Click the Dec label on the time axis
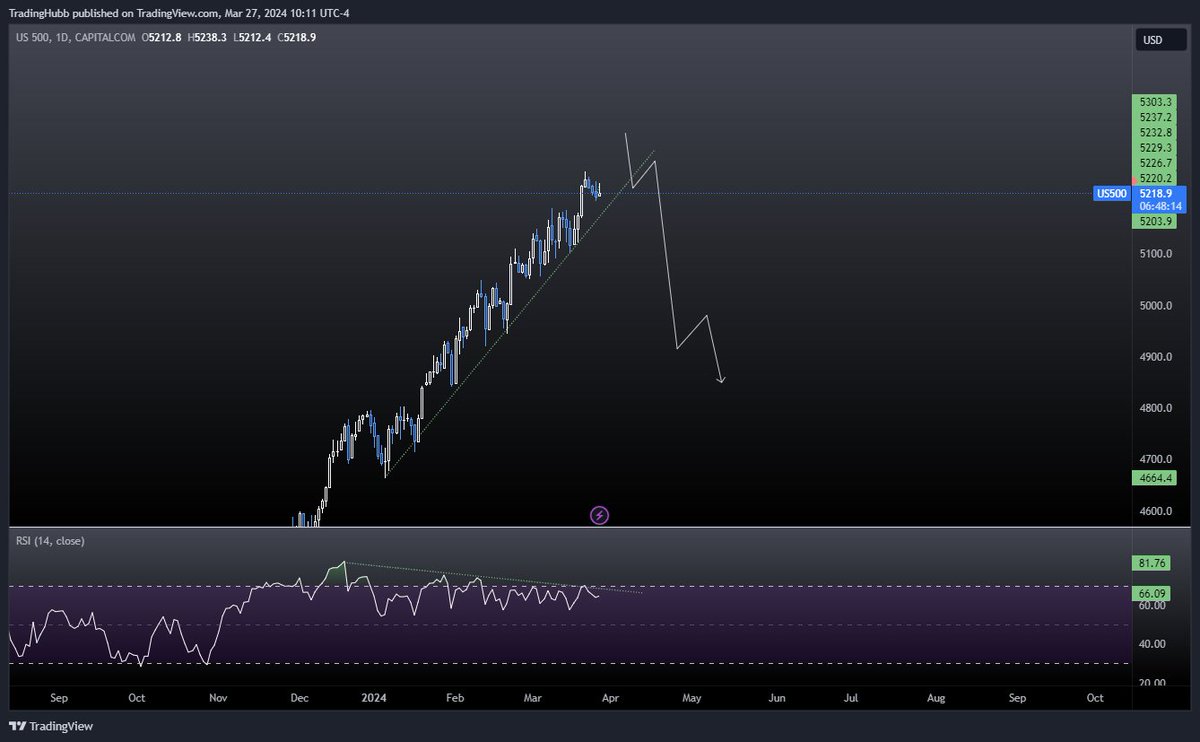 pyautogui.click(x=298, y=698)
